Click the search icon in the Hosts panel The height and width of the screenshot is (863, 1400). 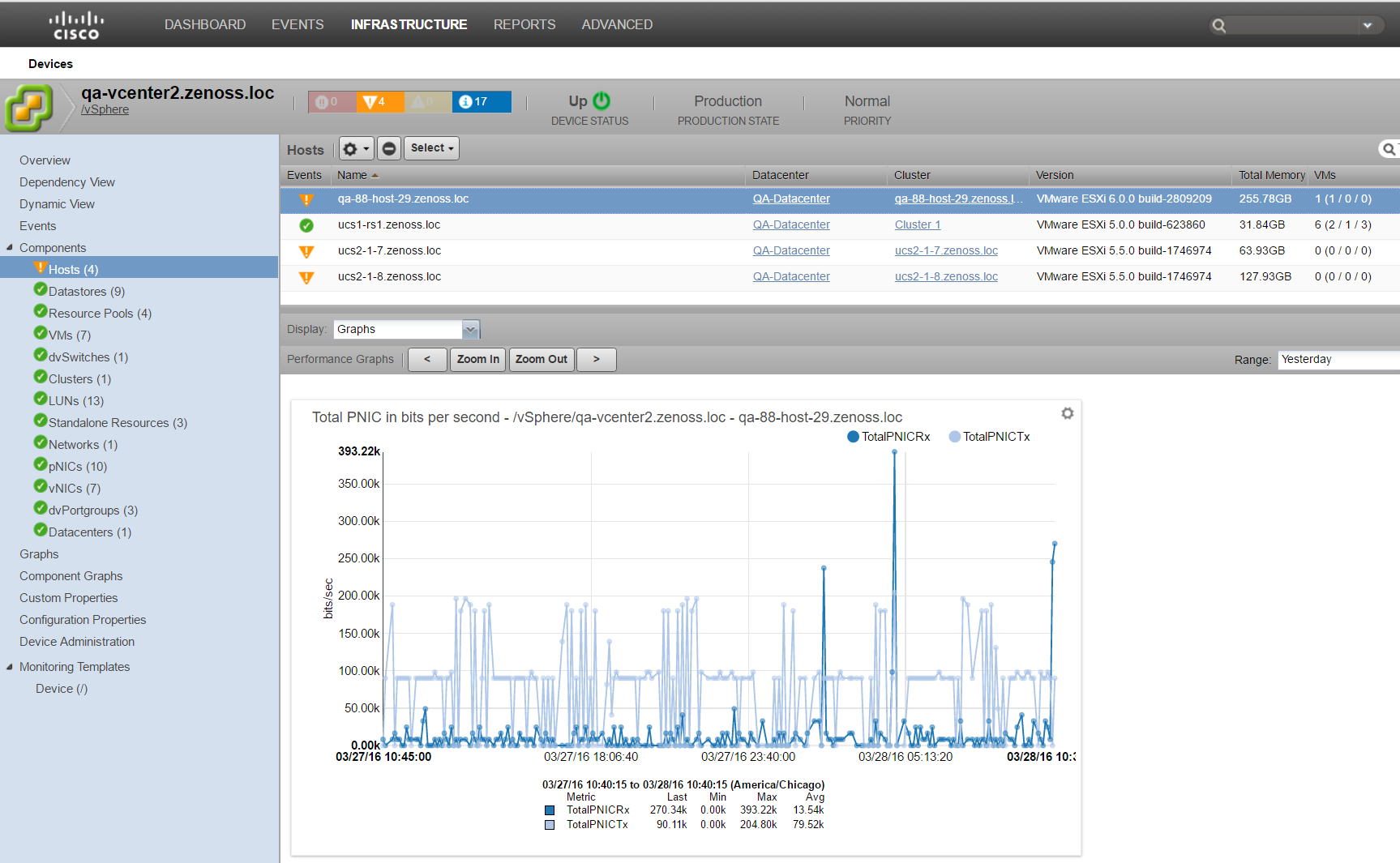tap(1389, 149)
